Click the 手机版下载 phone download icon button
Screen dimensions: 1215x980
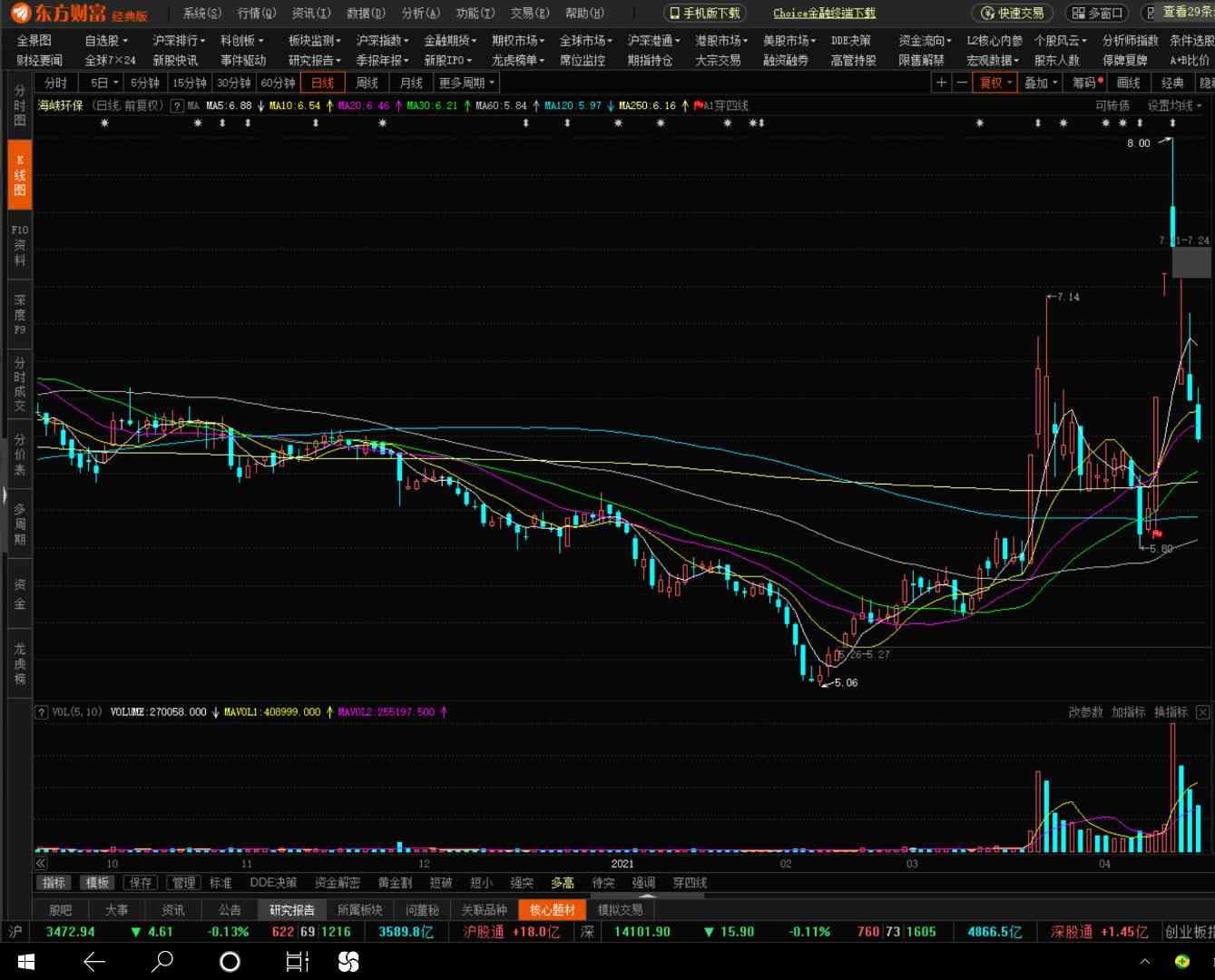[705, 13]
